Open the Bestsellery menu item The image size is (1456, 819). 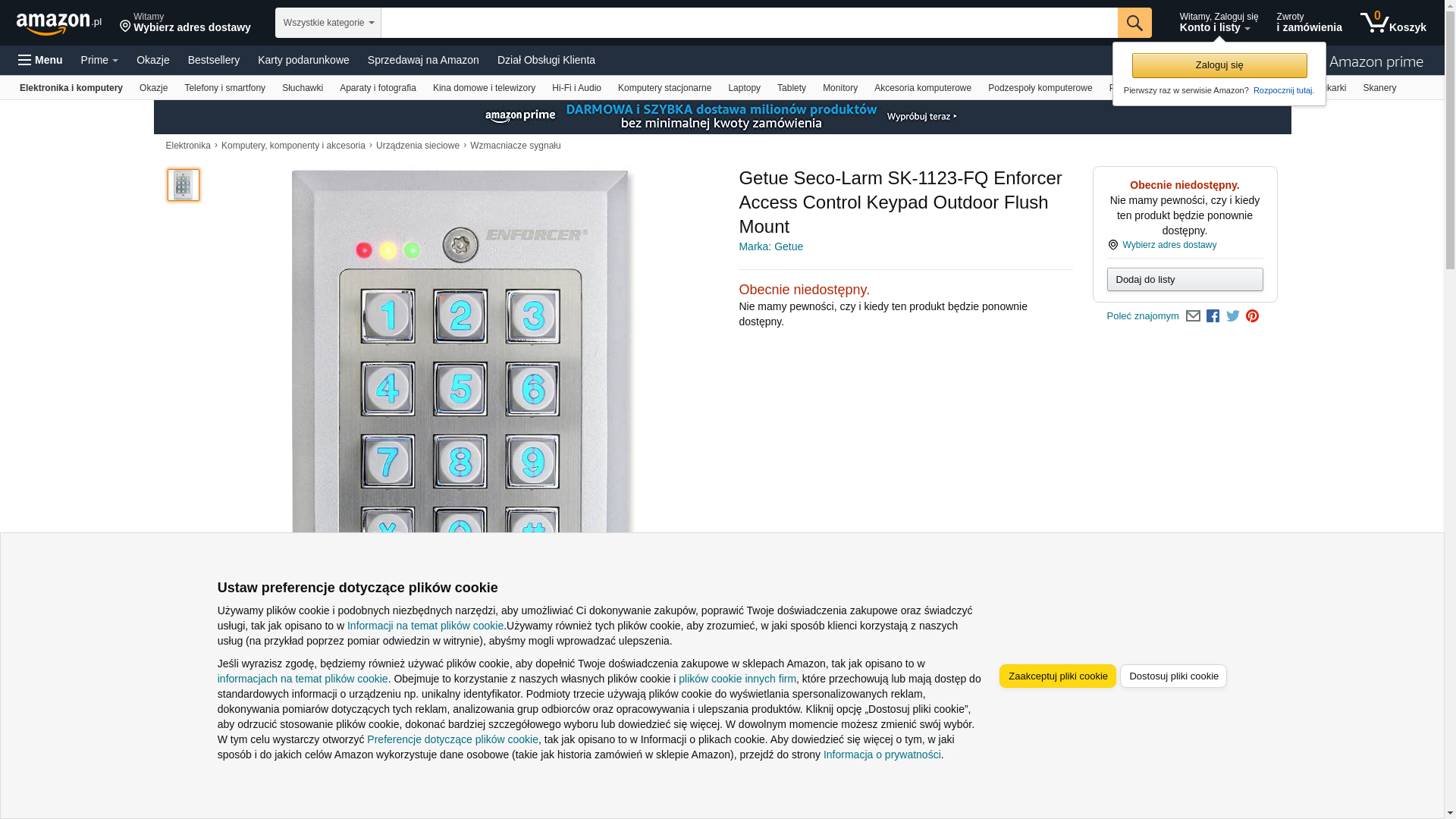(214, 60)
